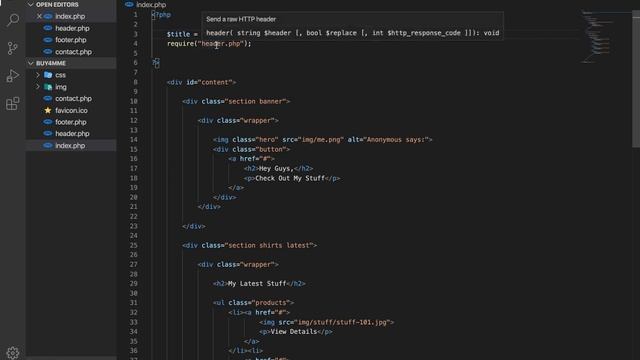Click the $title variable on line 3

(x=178, y=34)
